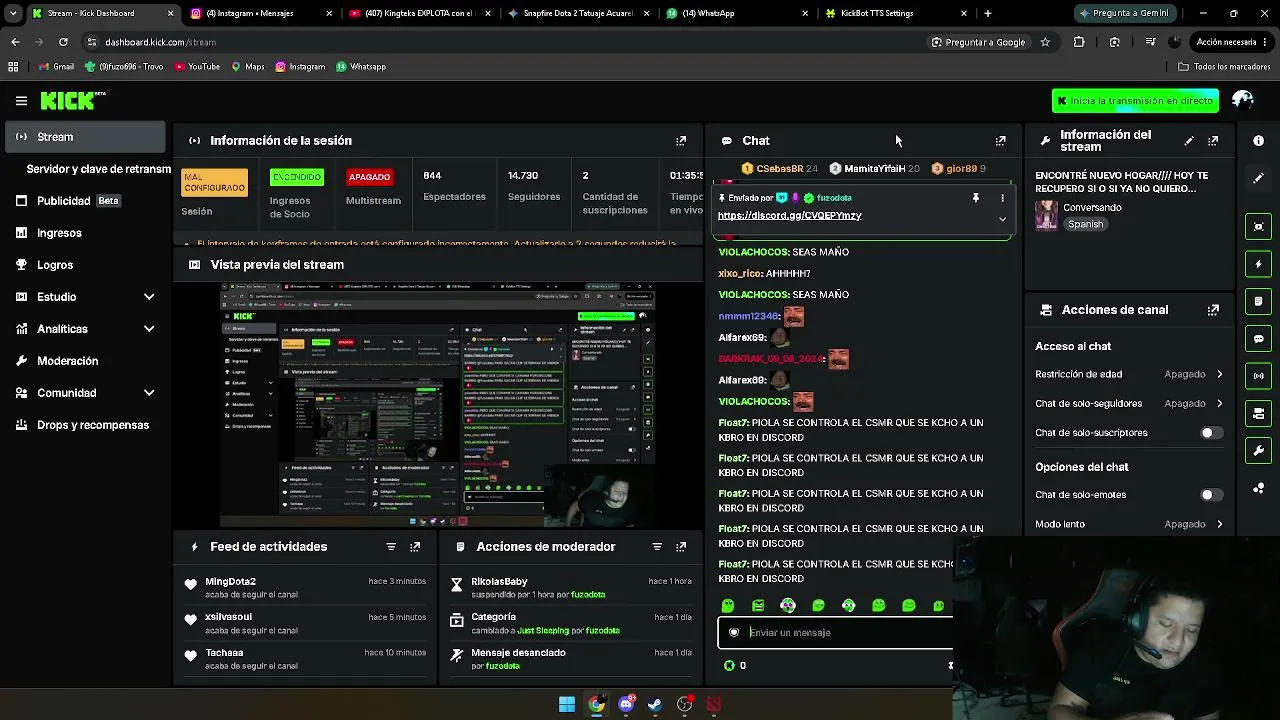Expand the pinned message chevron in chat
This screenshot has height=720, width=1280.
pos(1002,219)
